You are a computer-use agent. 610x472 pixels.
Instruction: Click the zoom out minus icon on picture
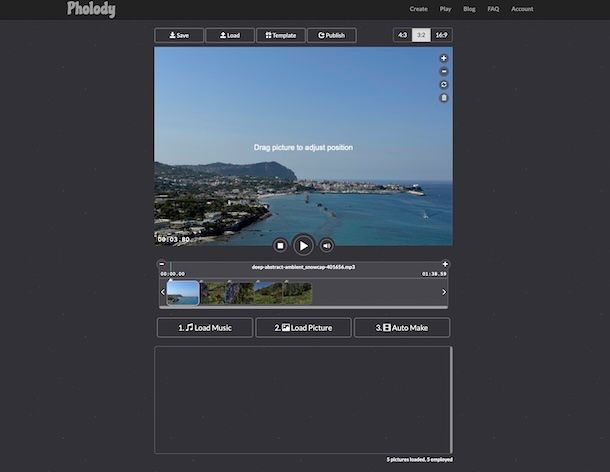[x=444, y=72]
